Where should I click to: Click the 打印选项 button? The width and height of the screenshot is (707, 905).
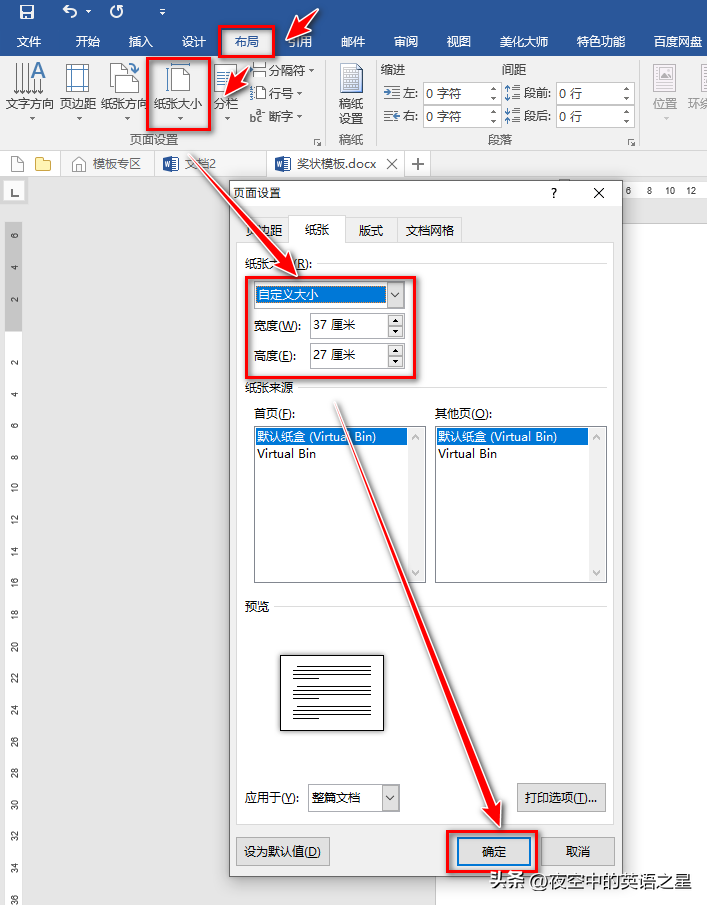tap(561, 798)
